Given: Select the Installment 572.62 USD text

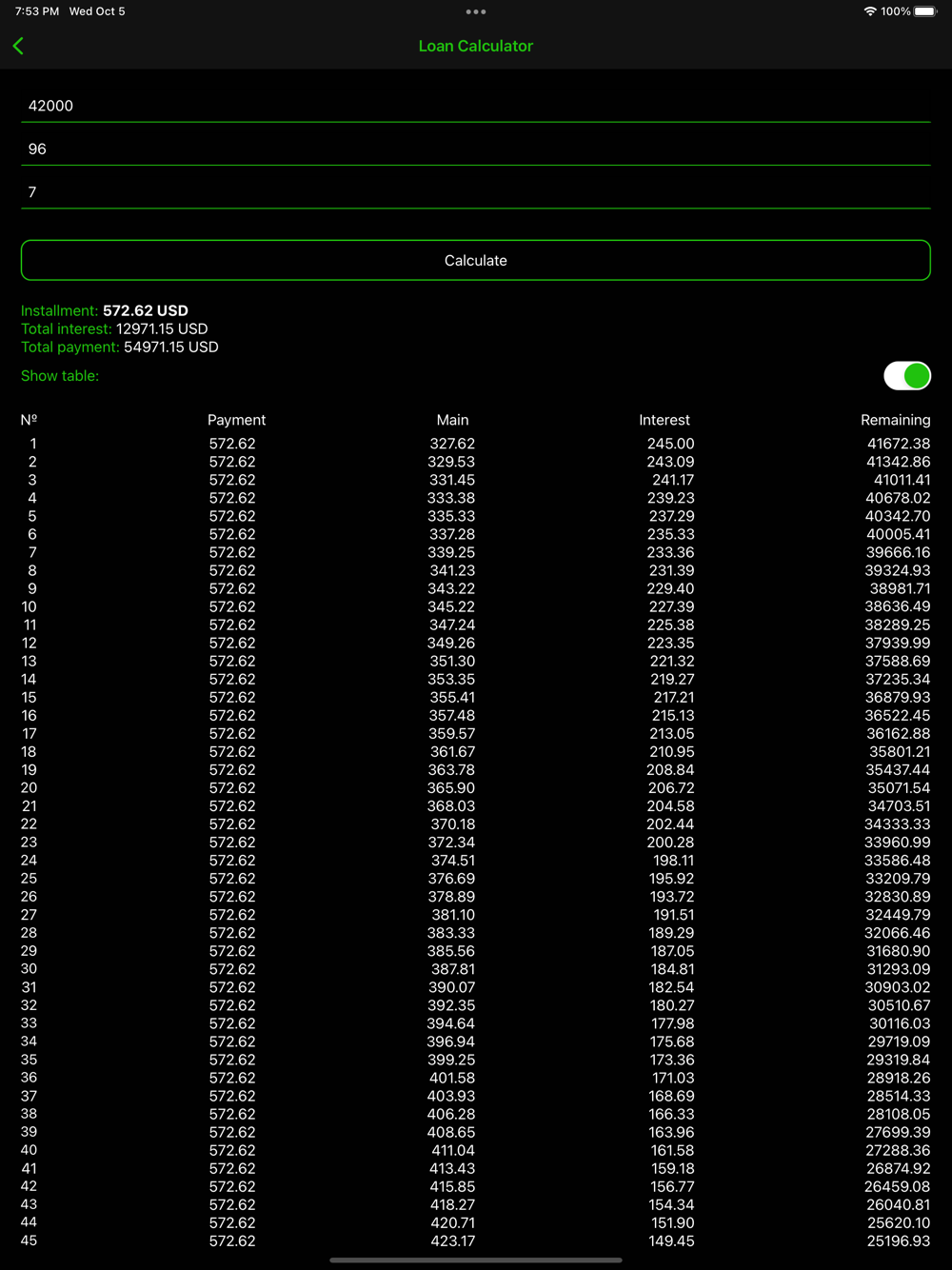Looking at the screenshot, I should 105,310.
